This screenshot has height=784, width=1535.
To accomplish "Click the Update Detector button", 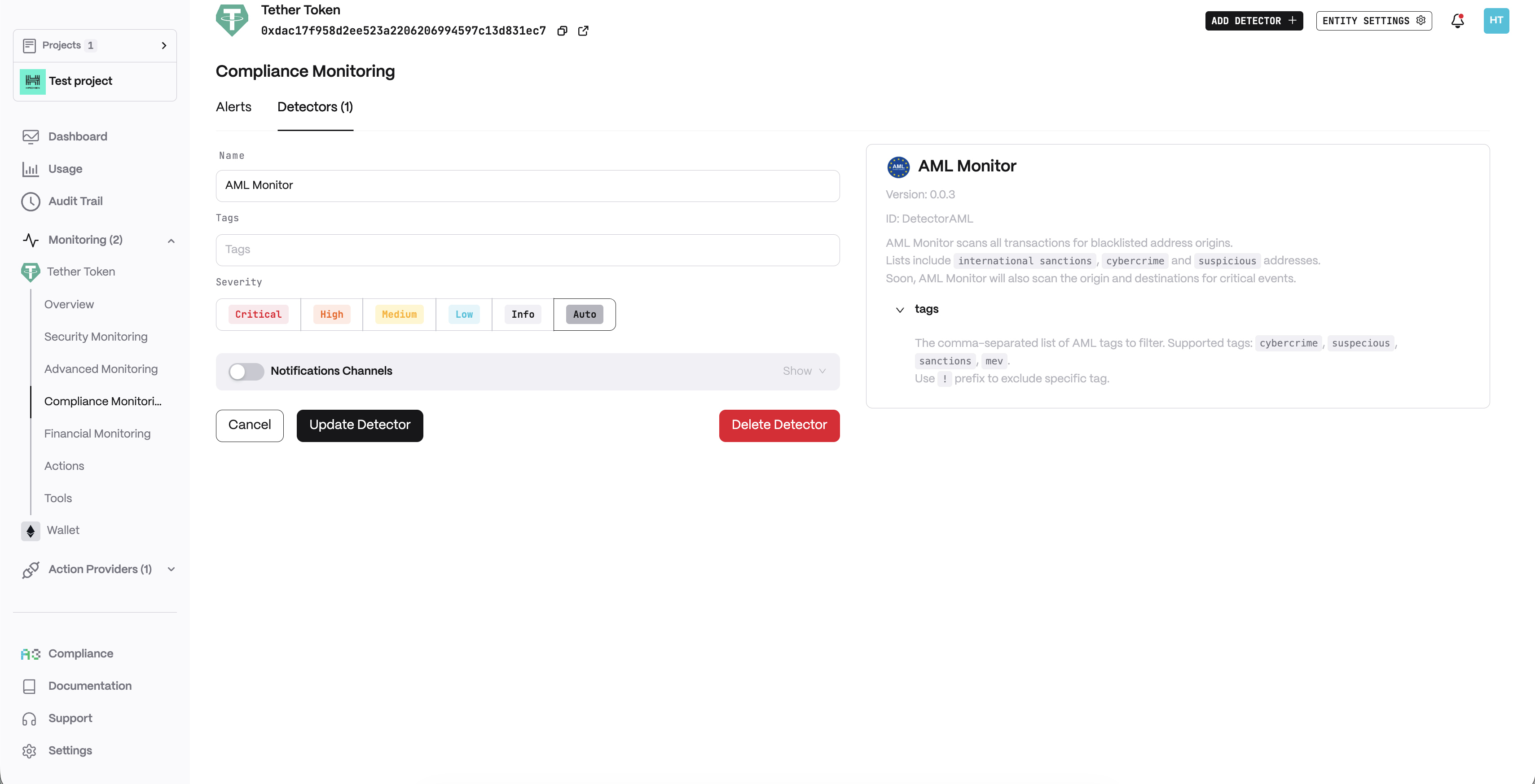I will (359, 425).
